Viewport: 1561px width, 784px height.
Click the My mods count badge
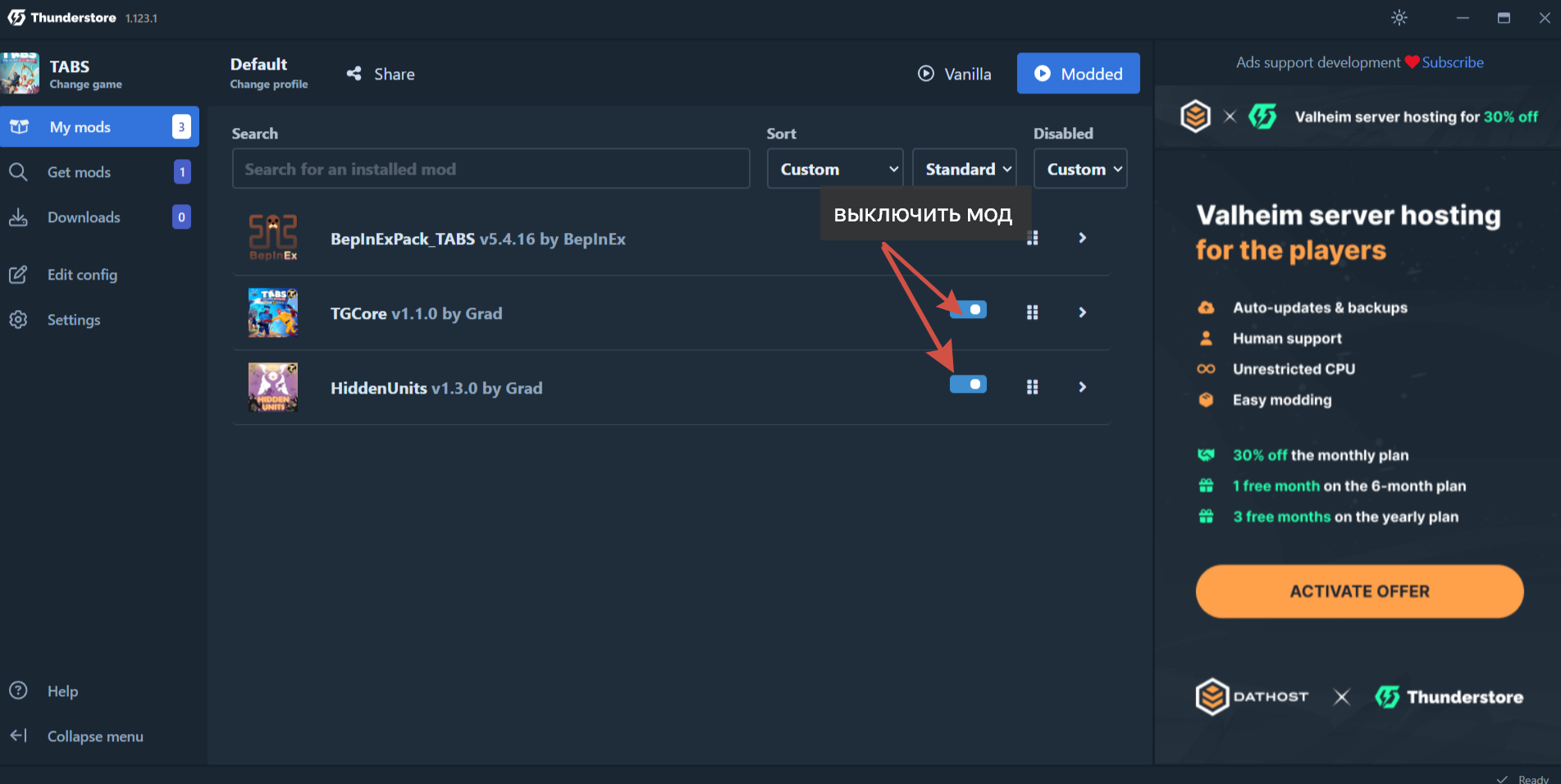181,126
